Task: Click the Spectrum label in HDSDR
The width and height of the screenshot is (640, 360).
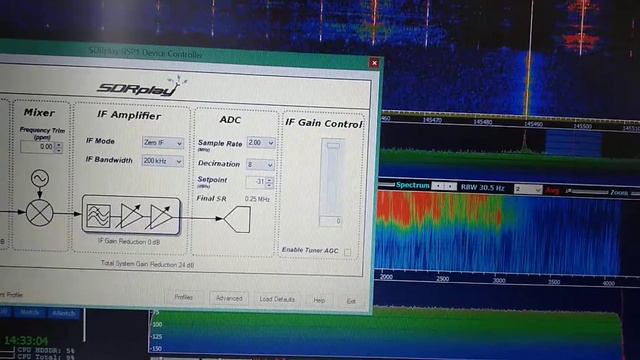Action: [x=412, y=185]
